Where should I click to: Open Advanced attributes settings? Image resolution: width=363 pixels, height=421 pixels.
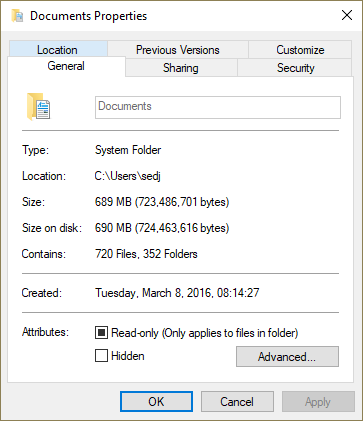pyautogui.click(x=287, y=357)
